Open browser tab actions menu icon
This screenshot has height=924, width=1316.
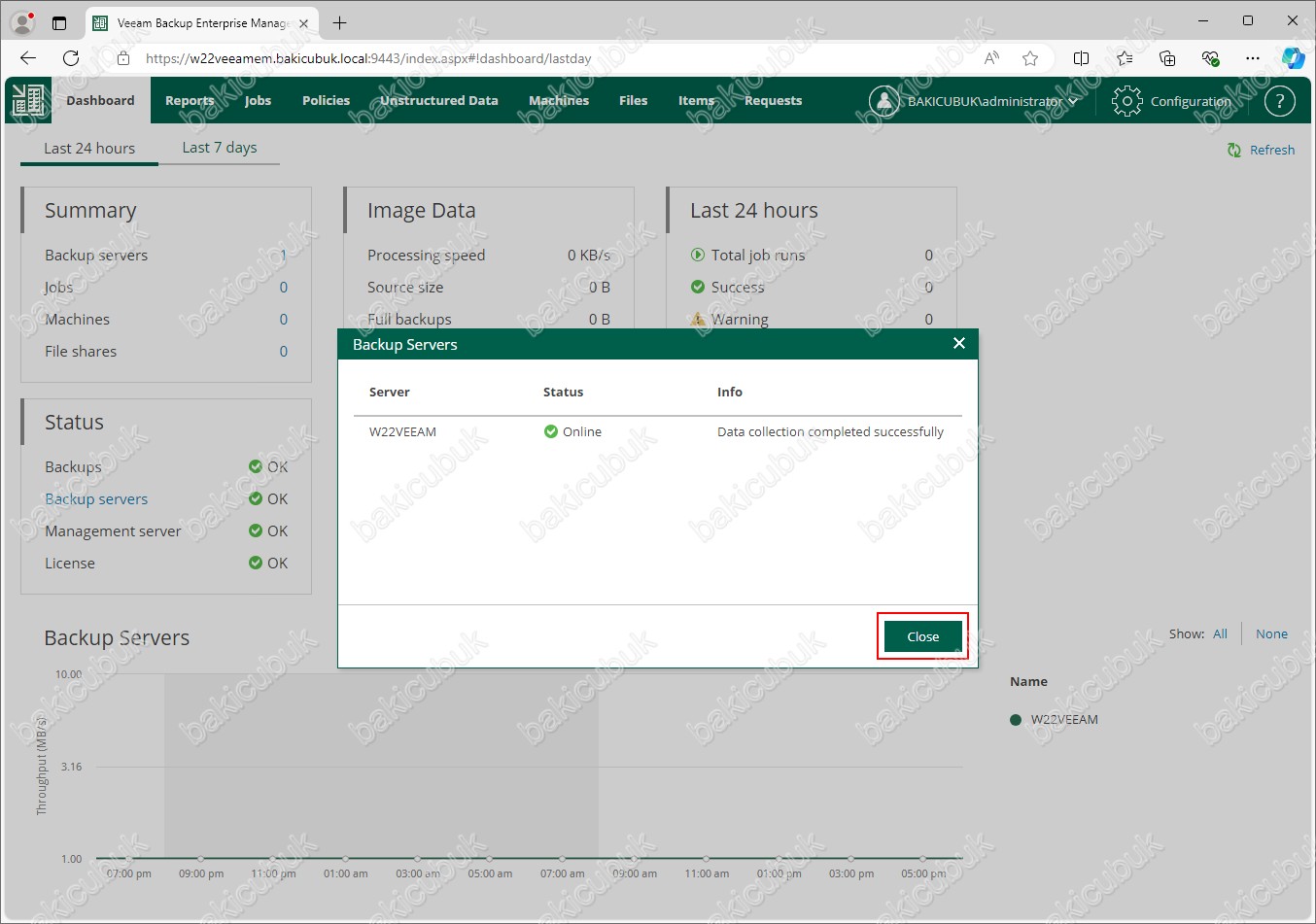click(59, 22)
